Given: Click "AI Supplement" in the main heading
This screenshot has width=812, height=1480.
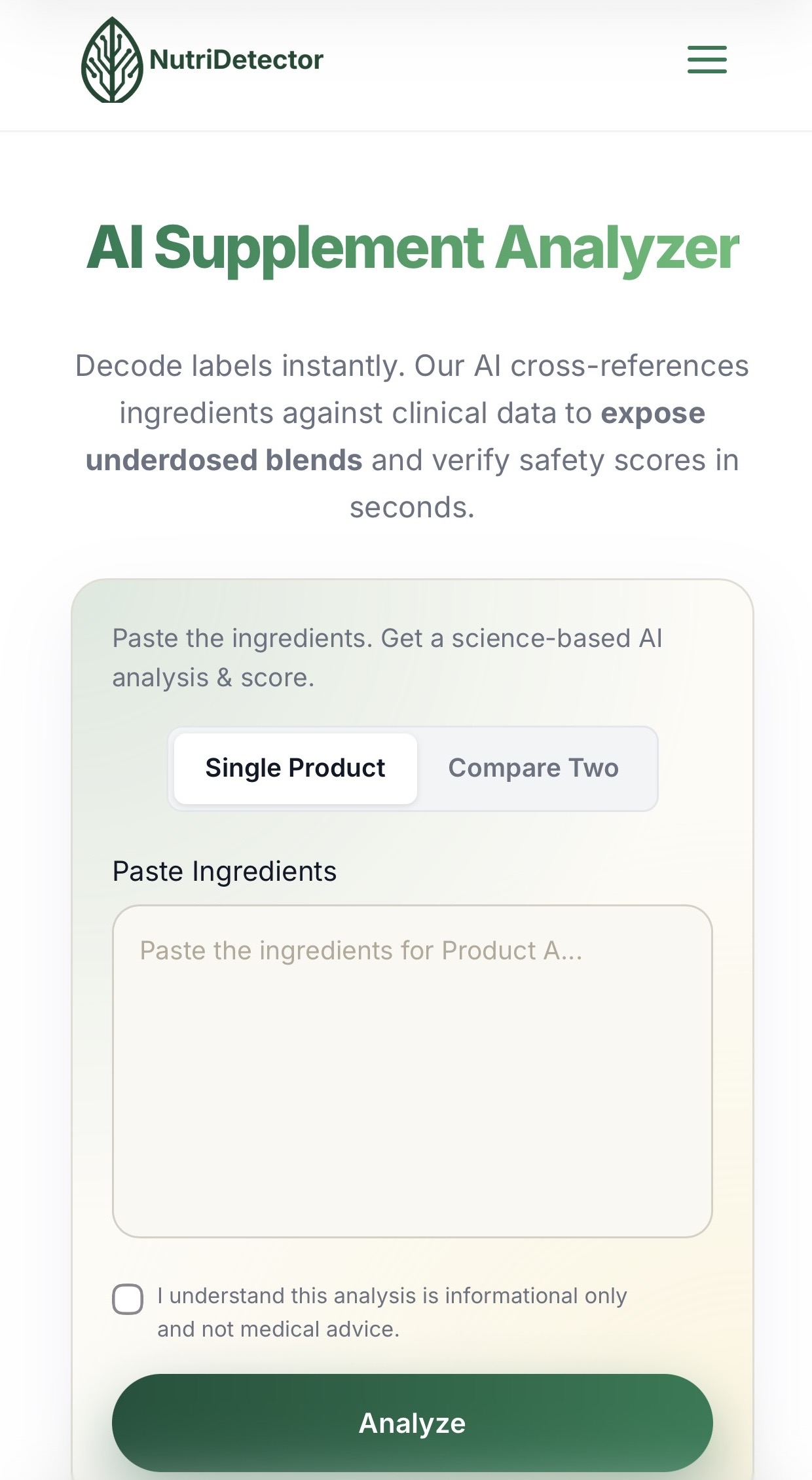Looking at the screenshot, I should tap(286, 248).
